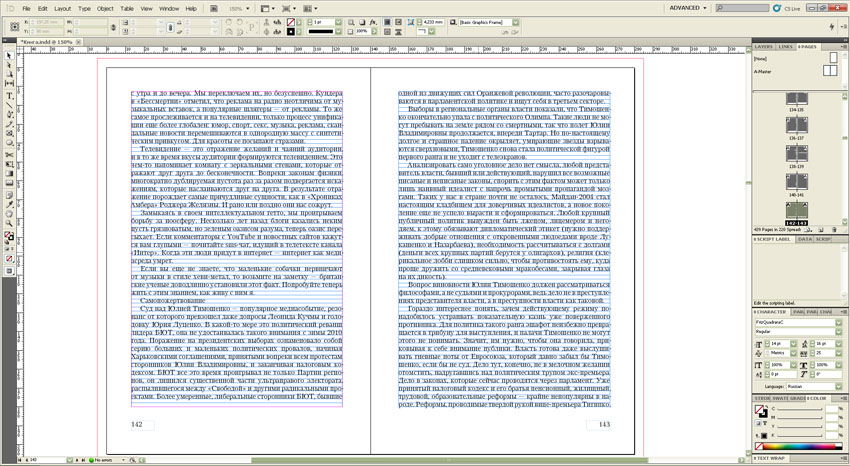850x466 pixels.
Task: Open View Options dropdown in application bar
Action: click(x=267, y=9)
